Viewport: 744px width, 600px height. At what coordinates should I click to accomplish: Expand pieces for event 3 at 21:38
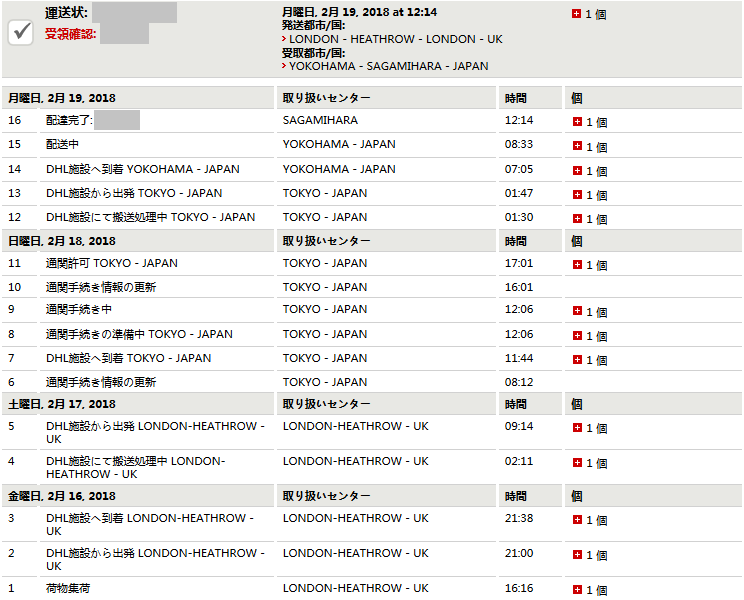coord(577,520)
